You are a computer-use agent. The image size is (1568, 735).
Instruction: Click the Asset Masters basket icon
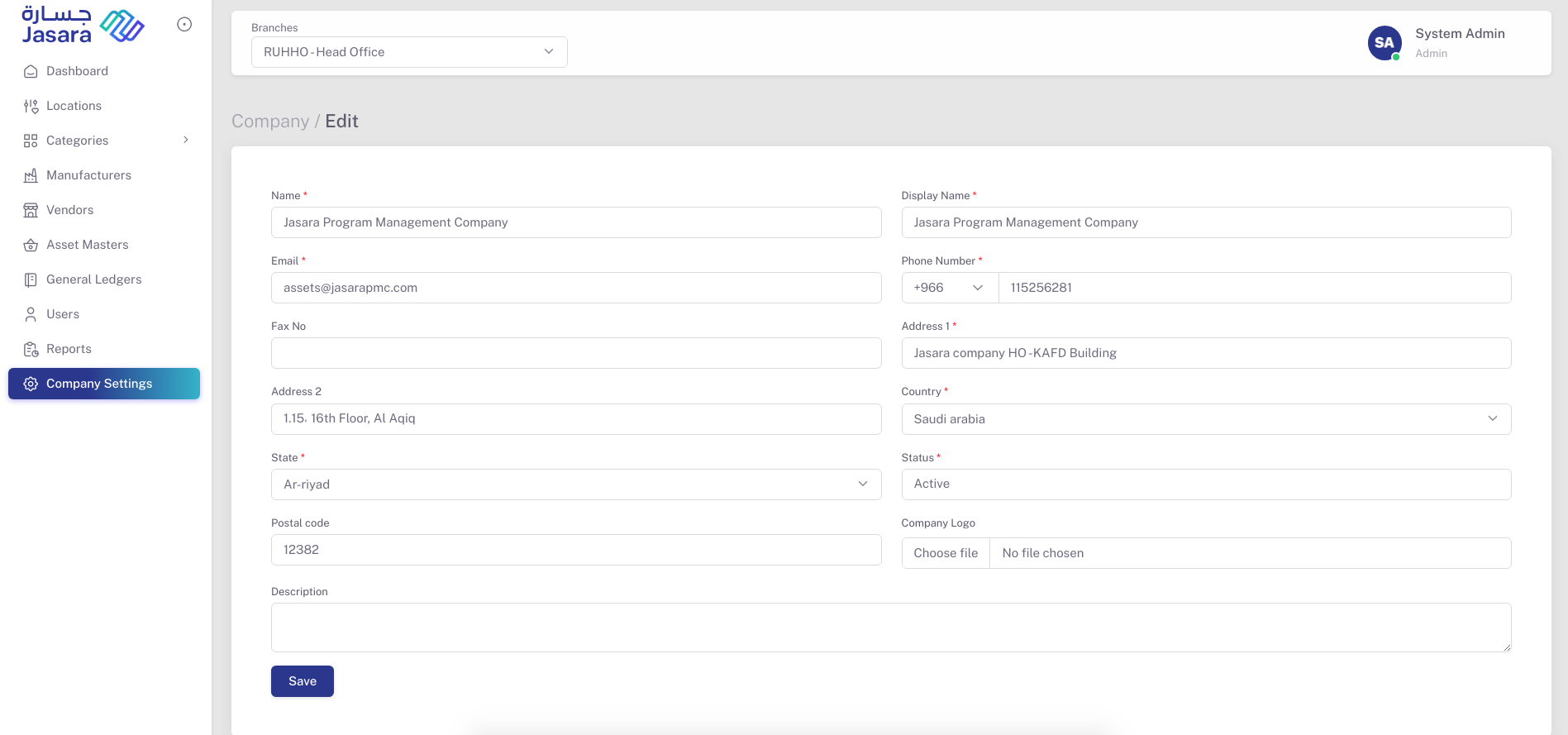click(31, 245)
